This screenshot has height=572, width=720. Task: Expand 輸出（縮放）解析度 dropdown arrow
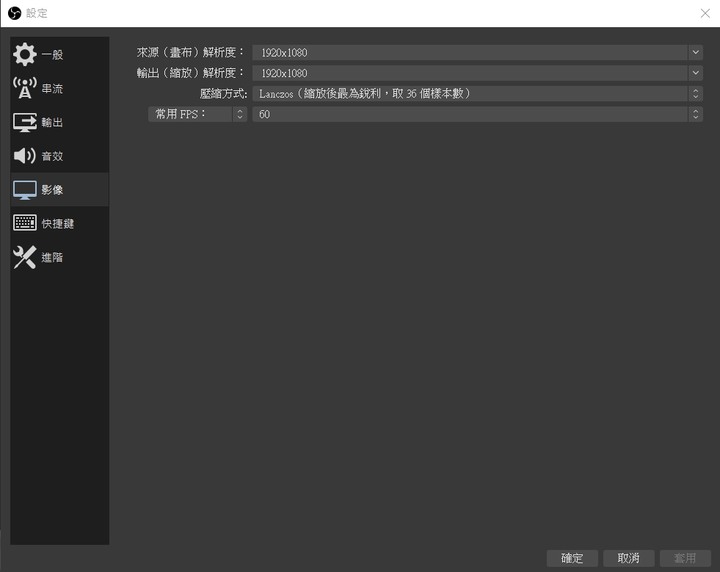(696, 73)
